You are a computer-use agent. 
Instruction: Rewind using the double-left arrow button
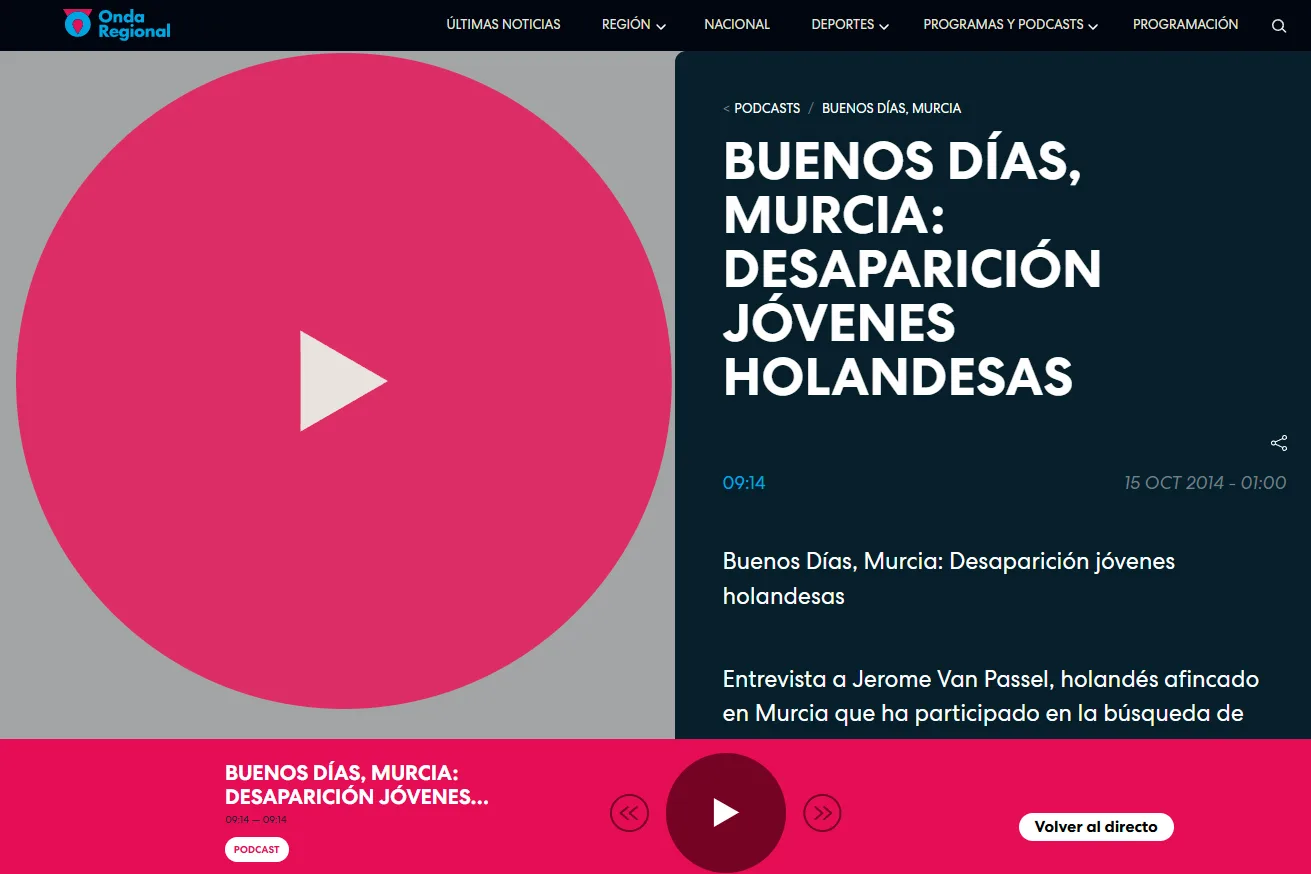point(629,813)
